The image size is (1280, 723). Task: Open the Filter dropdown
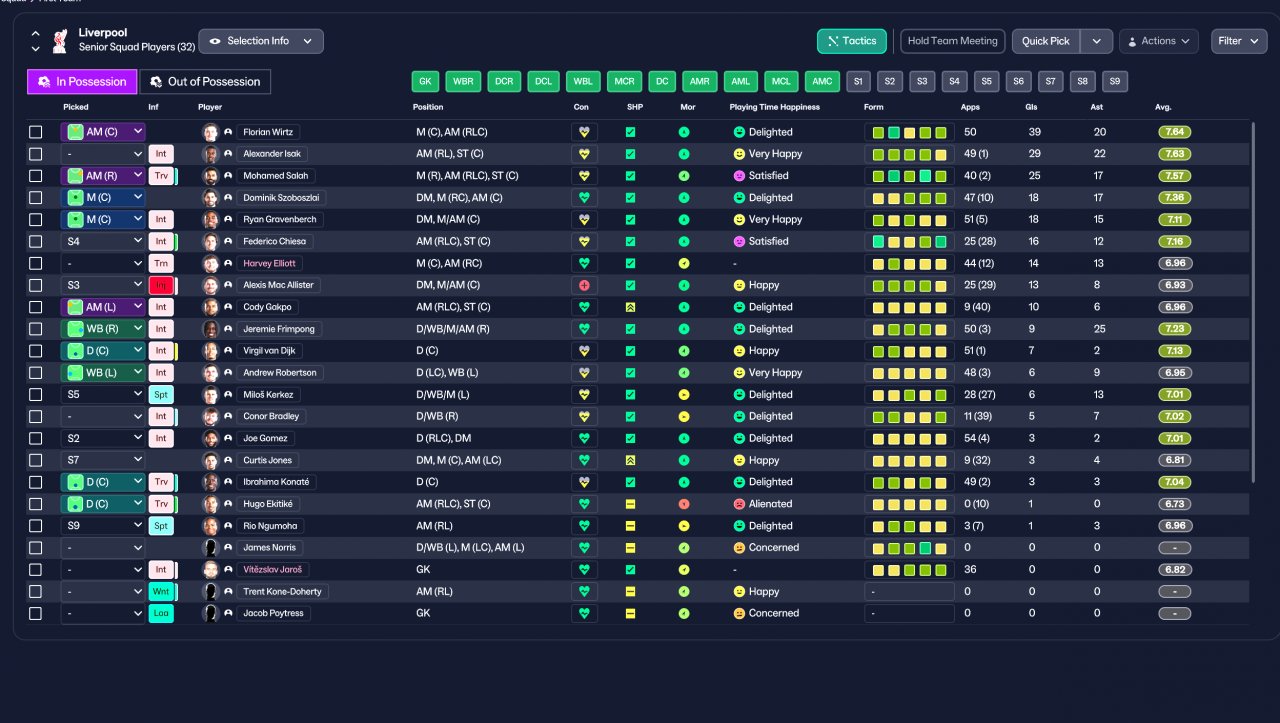[1239, 41]
